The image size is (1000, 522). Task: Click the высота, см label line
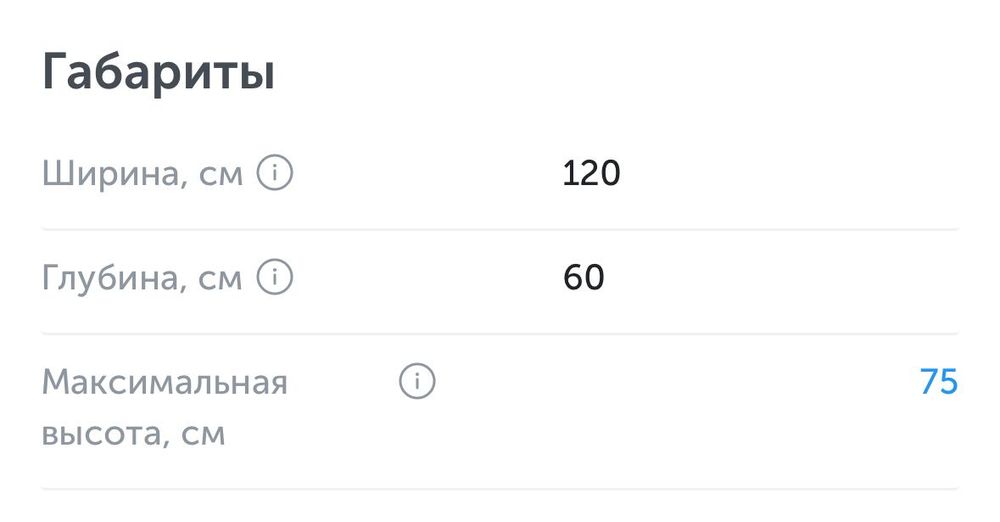pyautogui.click(x=133, y=435)
